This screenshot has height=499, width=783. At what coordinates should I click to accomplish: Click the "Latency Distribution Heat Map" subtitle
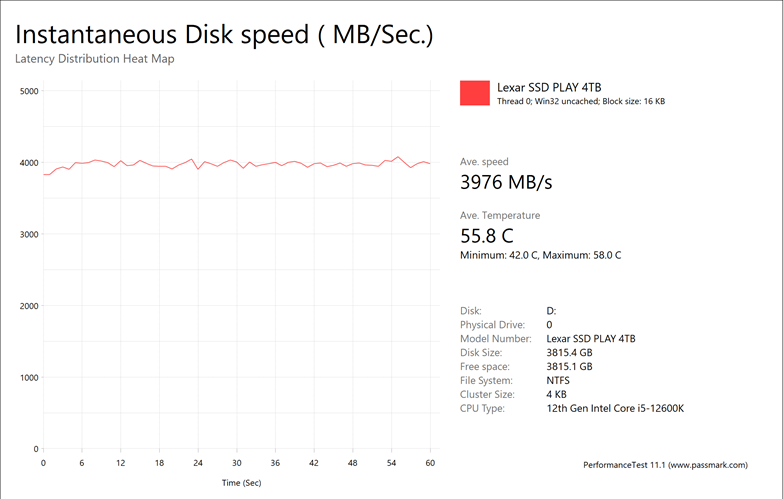(x=95, y=59)
